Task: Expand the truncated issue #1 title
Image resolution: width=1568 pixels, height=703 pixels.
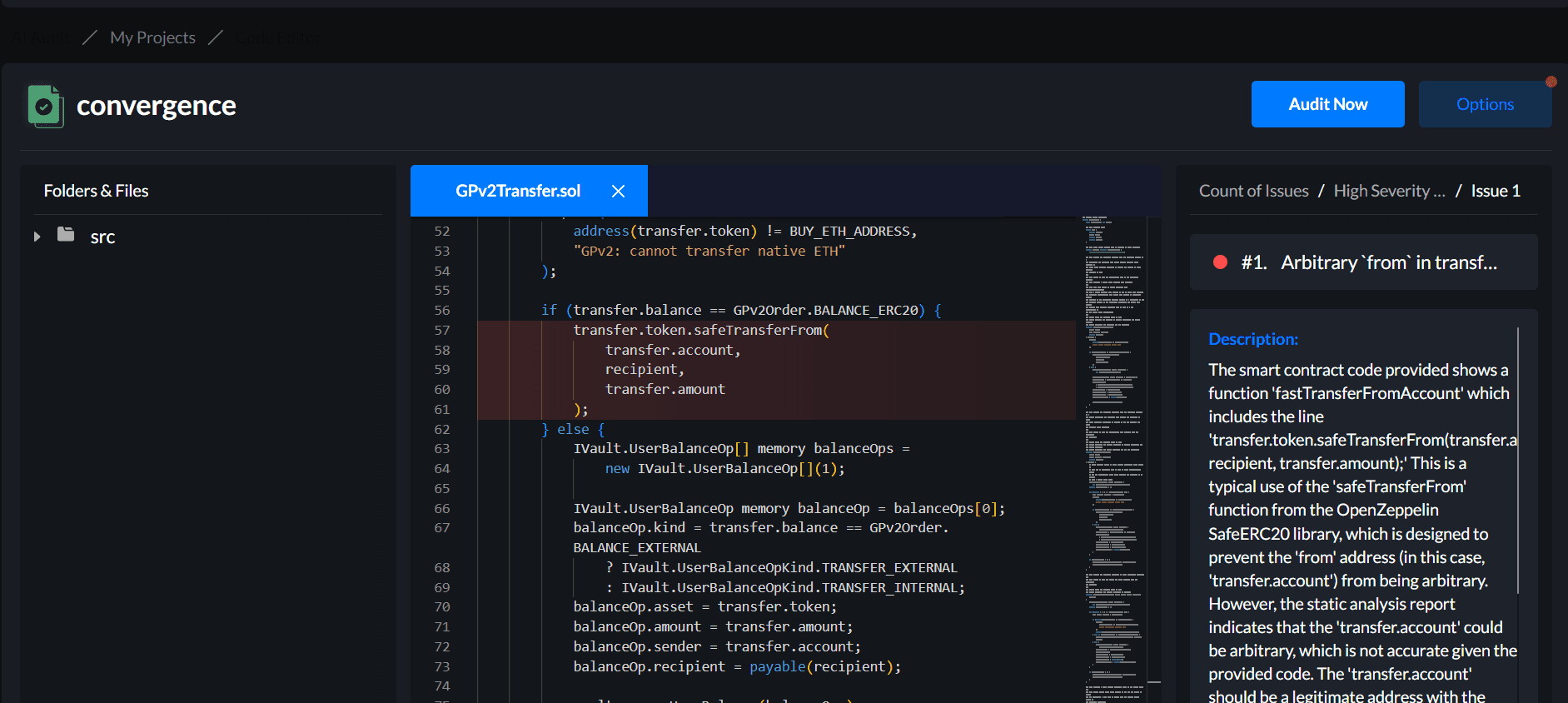Action: pos(1388,262)
